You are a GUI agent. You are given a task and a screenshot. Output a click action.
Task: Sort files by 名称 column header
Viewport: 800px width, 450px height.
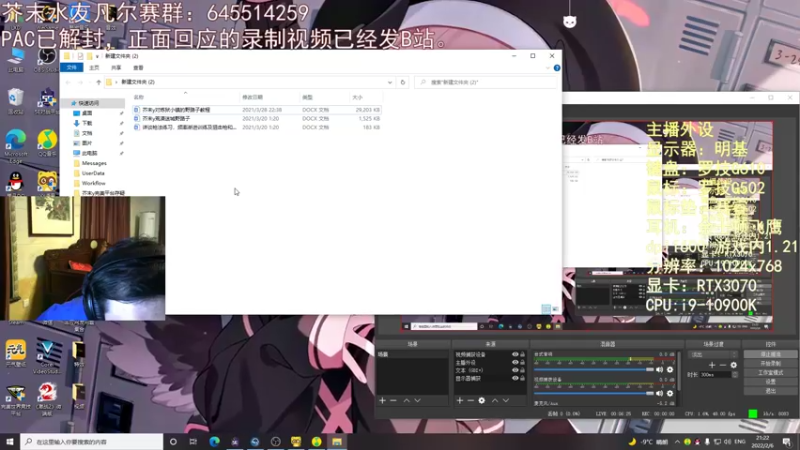(185, 97)
